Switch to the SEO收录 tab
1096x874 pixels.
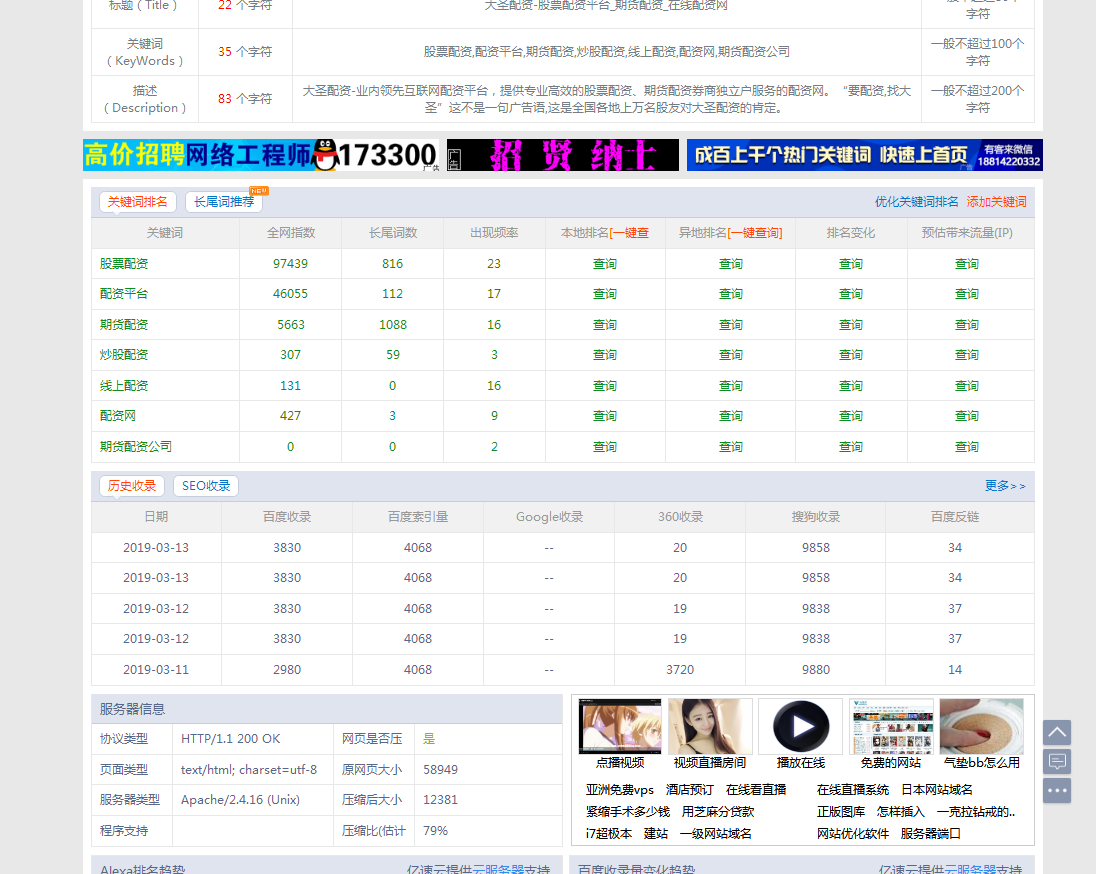206,486
